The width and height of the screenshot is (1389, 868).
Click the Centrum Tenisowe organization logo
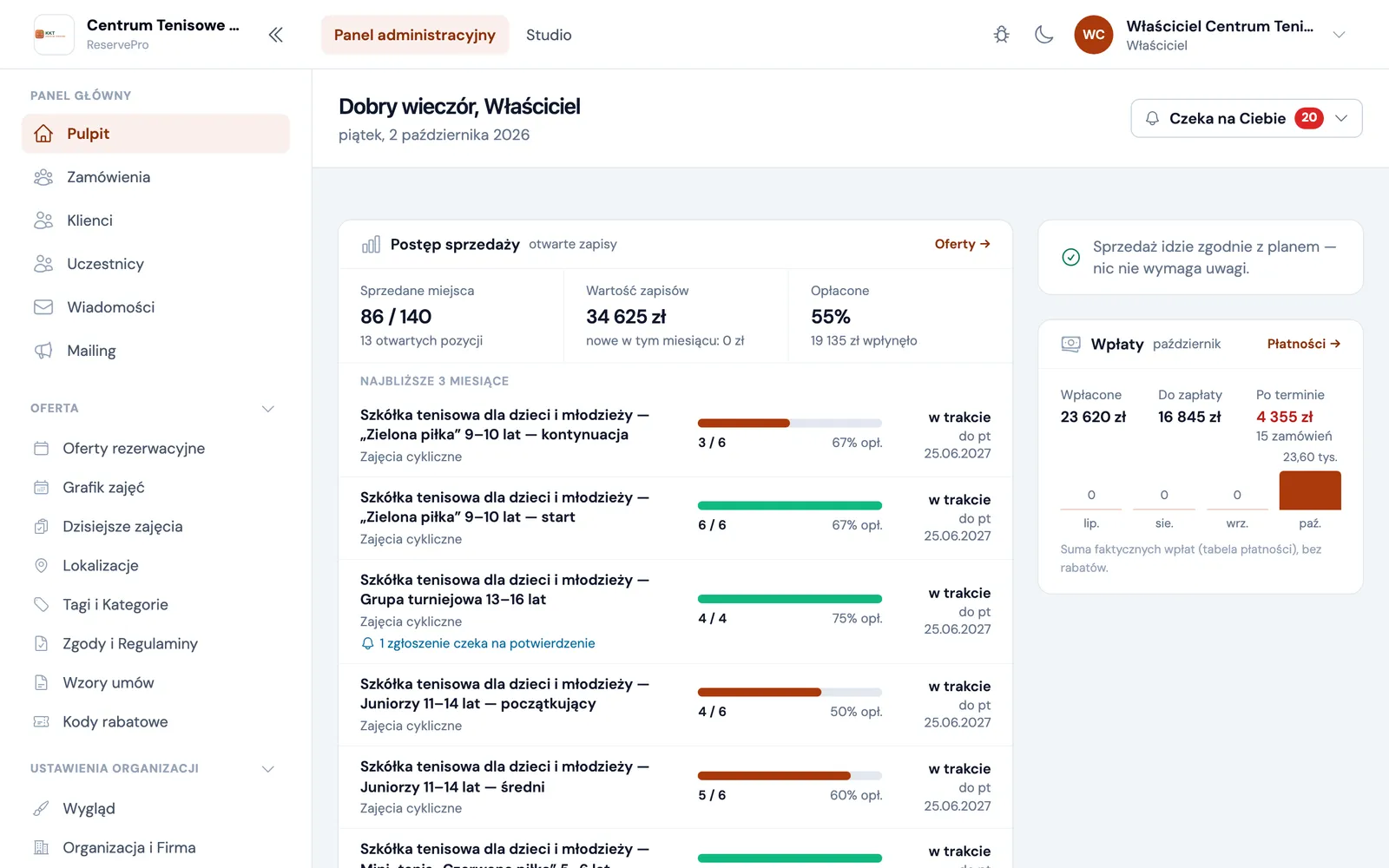pyautogui.click(x=54, y=35)
